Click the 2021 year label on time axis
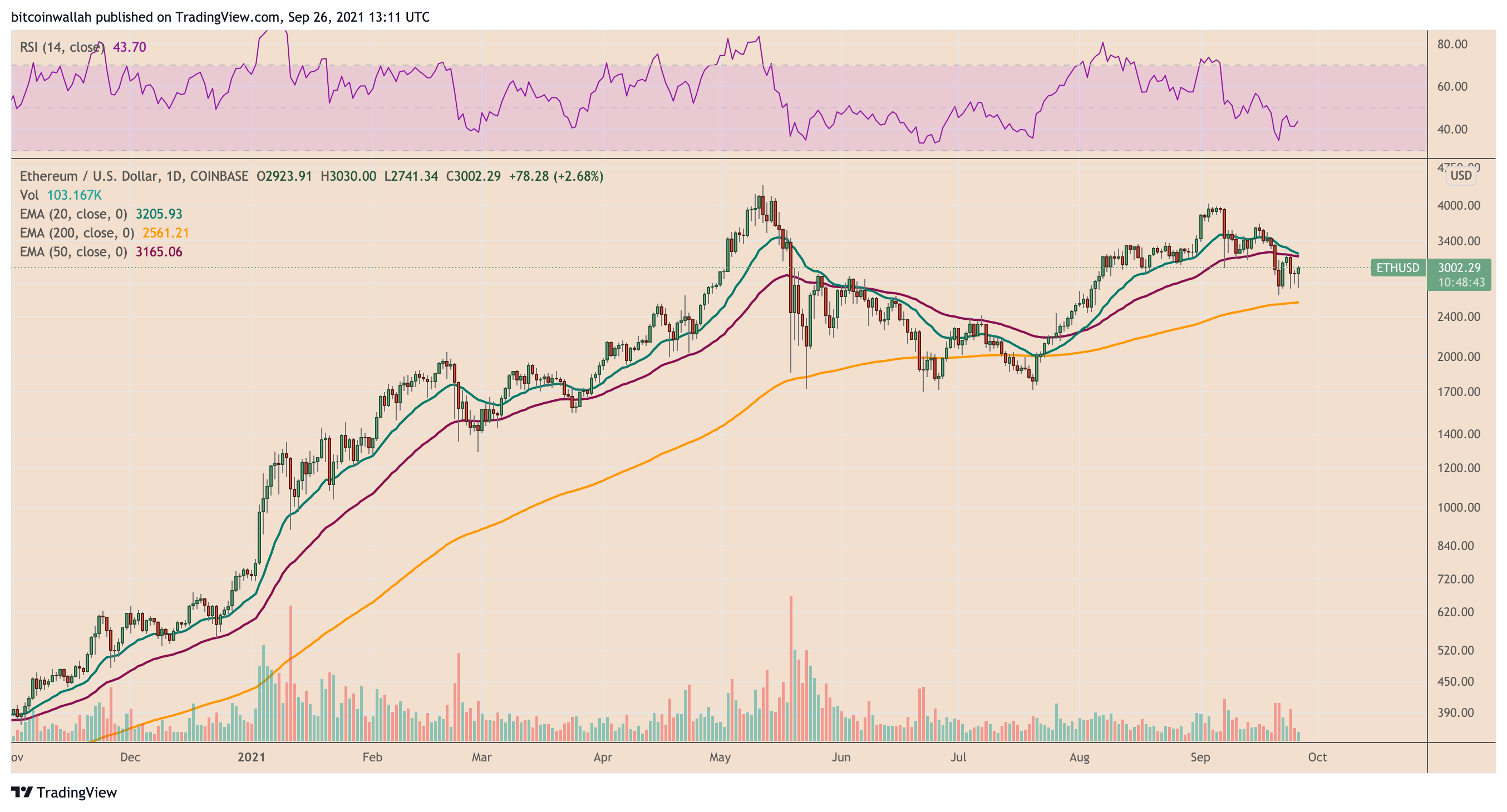The image size is (1507, 812). pyautogui.click(x=251, y=757)
